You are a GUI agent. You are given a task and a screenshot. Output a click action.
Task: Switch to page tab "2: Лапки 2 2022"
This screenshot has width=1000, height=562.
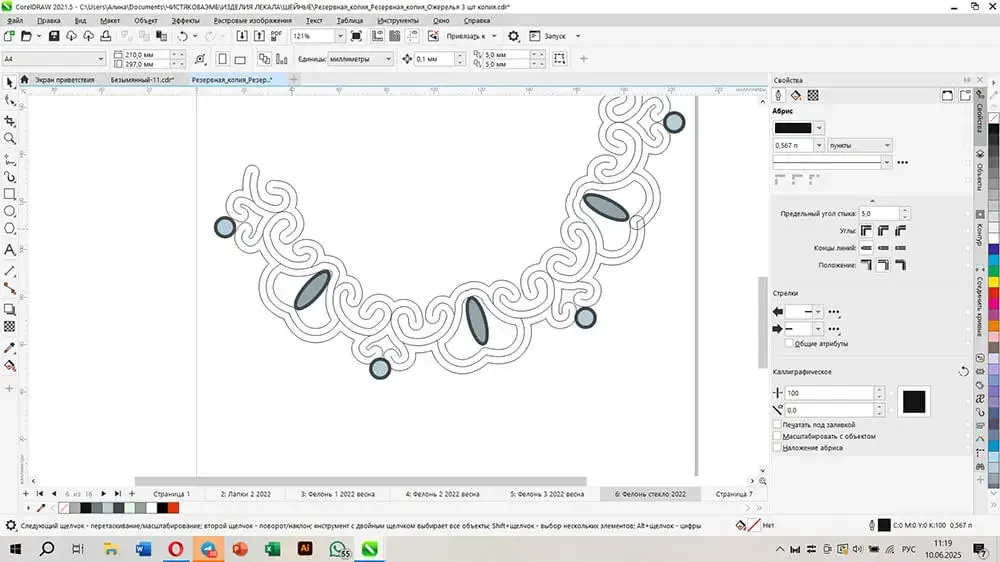coord(245,494)
